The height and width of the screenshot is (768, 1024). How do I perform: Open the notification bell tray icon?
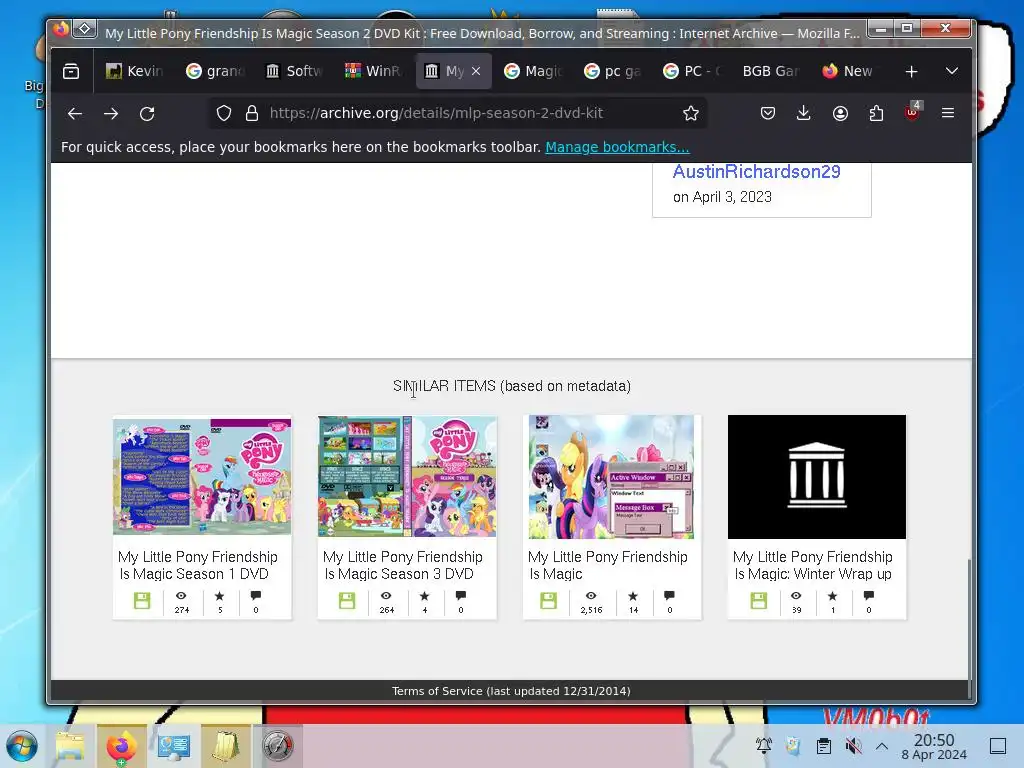coord(763,746)
